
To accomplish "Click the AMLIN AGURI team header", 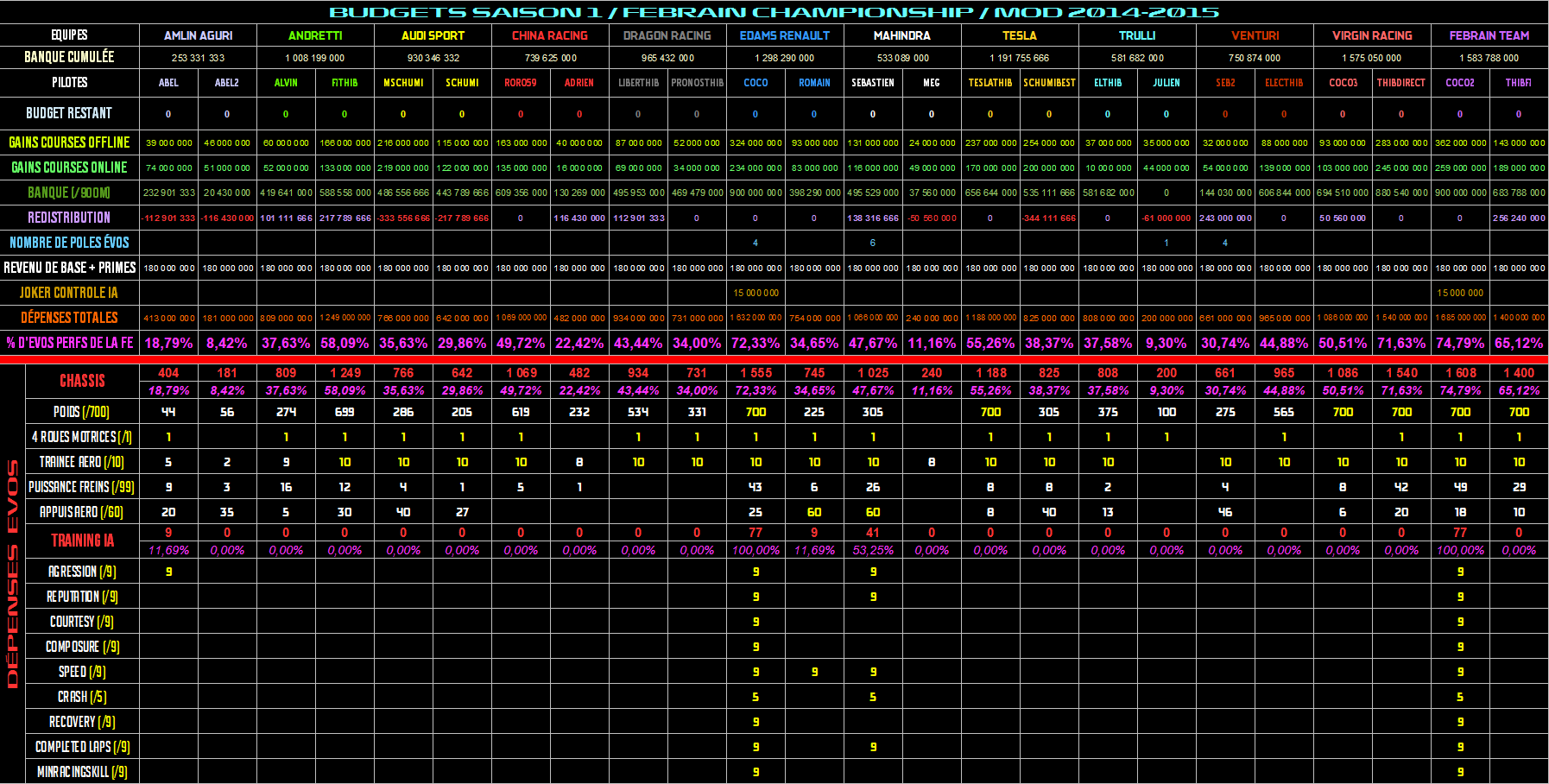I will pyautogui.click(x=198, y=35).
